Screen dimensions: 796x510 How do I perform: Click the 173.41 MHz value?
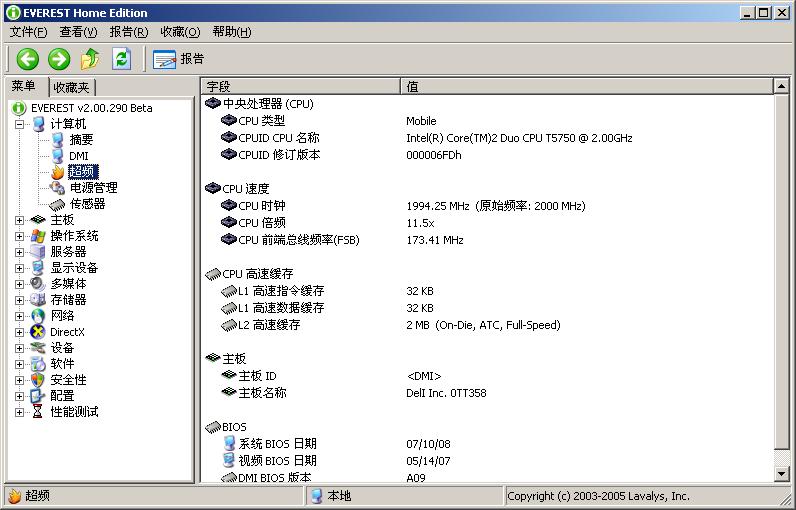tap(435, 240)
